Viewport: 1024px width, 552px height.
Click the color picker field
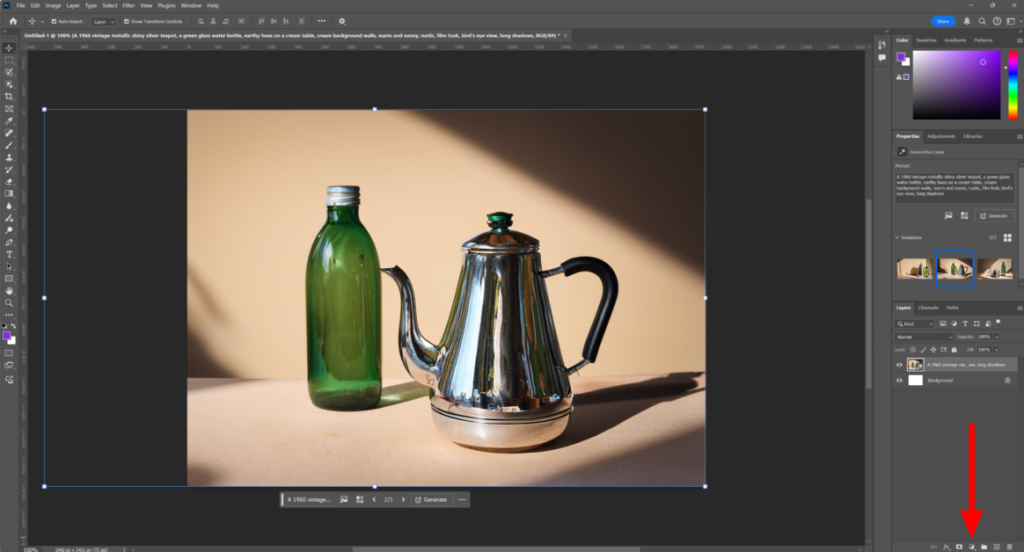(957, 85)
